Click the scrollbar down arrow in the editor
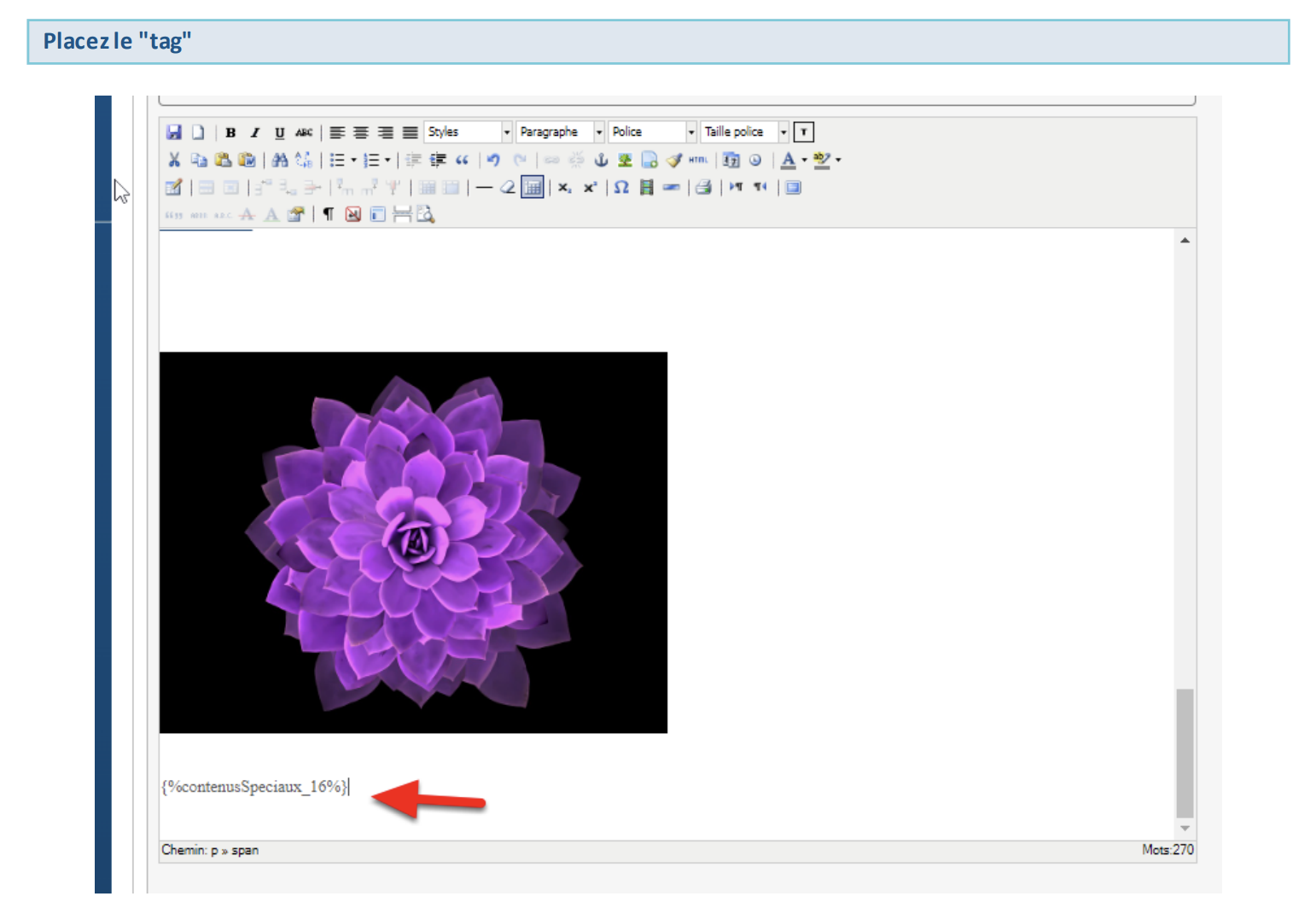1316x908 pixels. [x=1185, y=829]
